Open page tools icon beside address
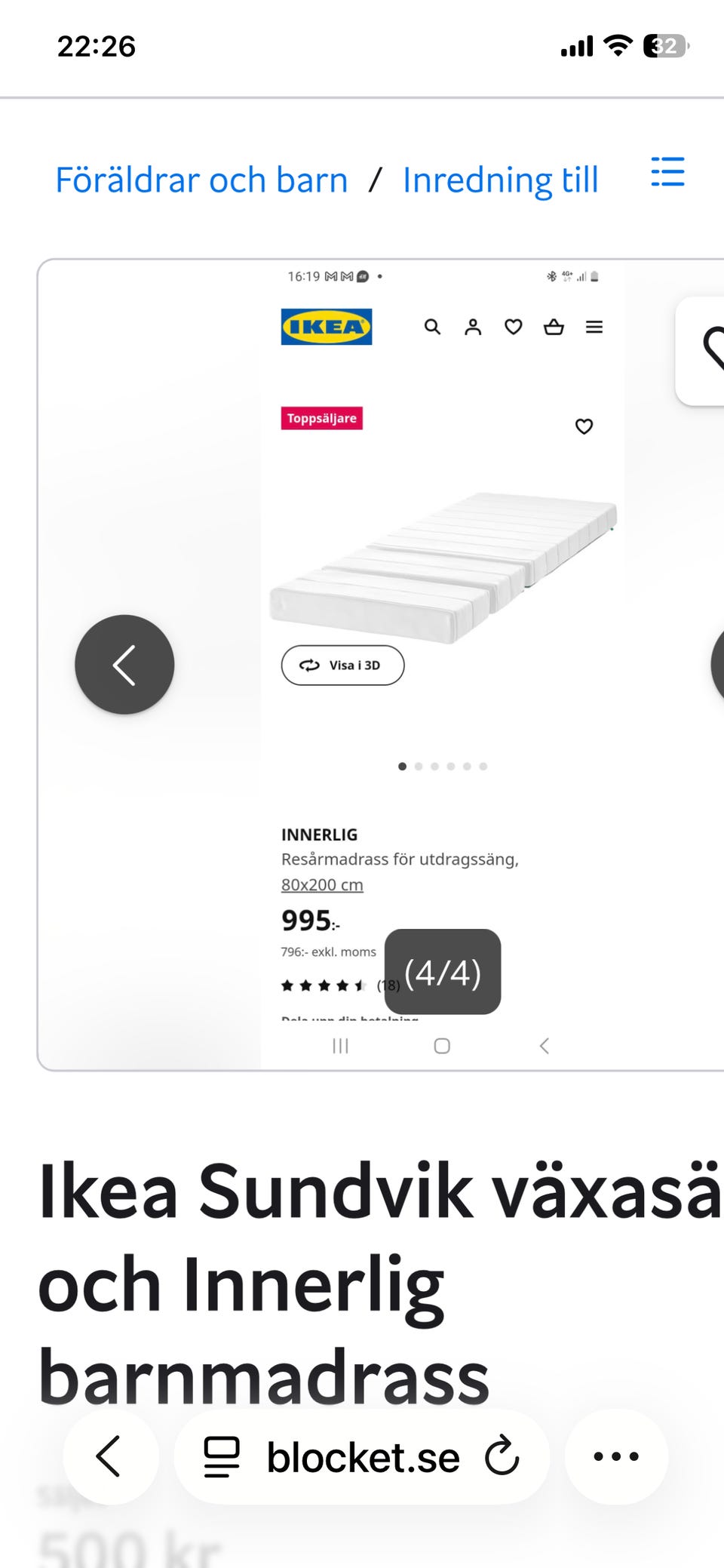 (222, 1456)
